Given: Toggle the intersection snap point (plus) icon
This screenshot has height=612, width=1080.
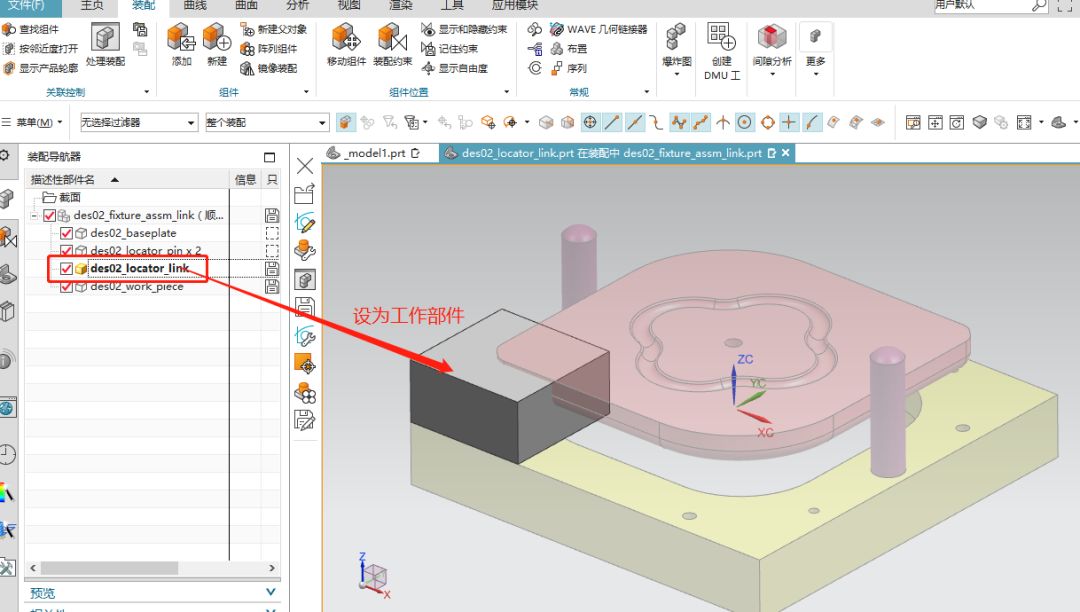Looking at the screenshot, I should tap(789, 123).
